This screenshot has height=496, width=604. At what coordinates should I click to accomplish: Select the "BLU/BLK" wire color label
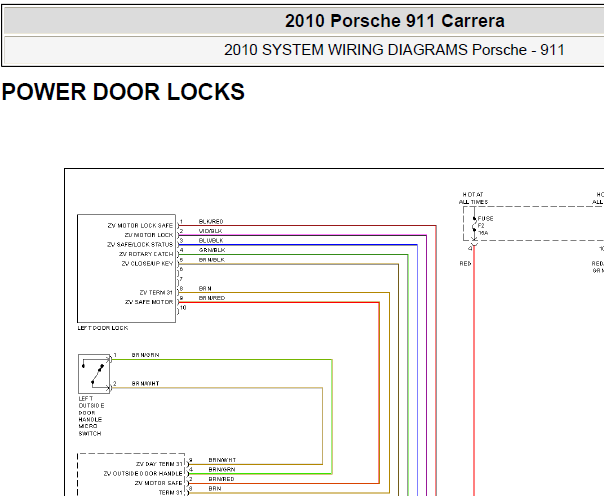211,240
